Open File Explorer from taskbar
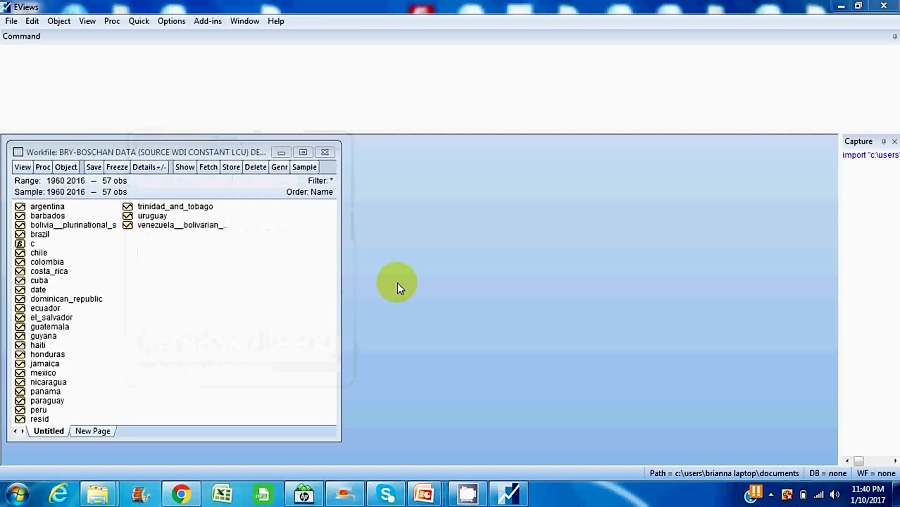This screenshot has width=900, height=507. (98, 494)
